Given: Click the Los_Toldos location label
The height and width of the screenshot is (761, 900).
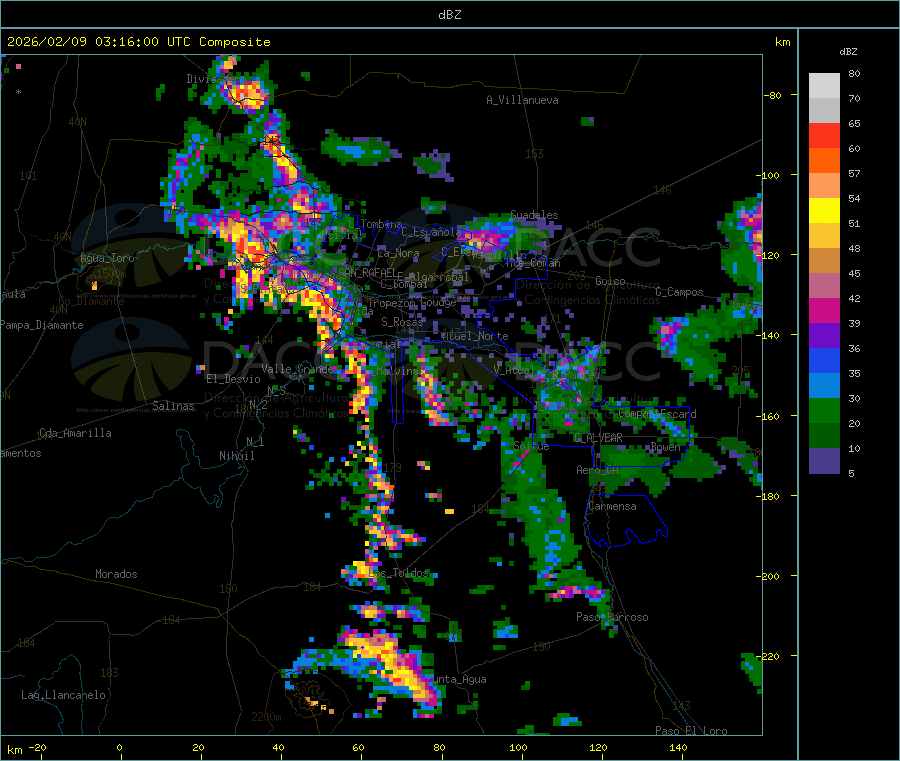Looking at the screenshot, I should 399,573.
